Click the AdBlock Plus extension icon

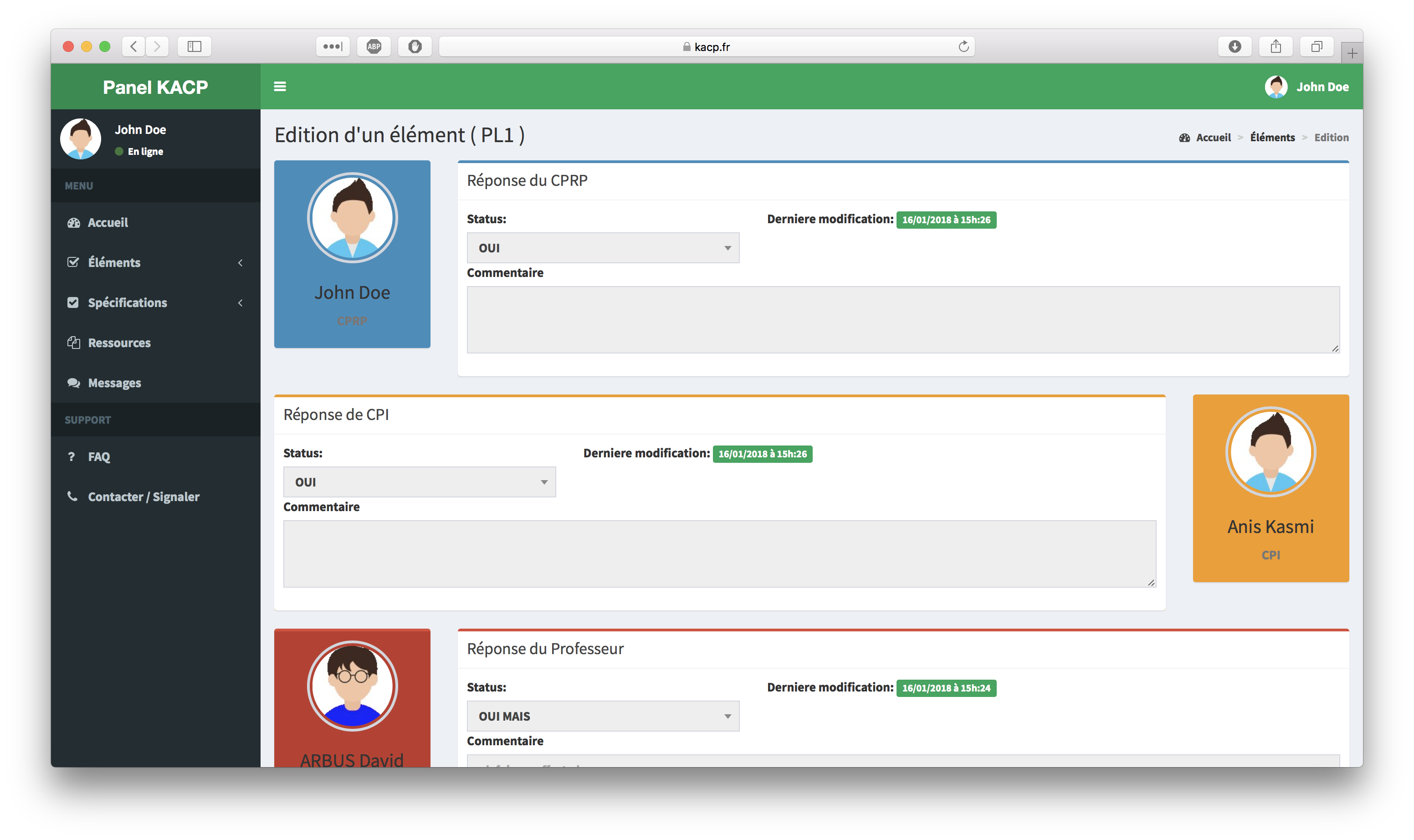click(x=374, y=46)
